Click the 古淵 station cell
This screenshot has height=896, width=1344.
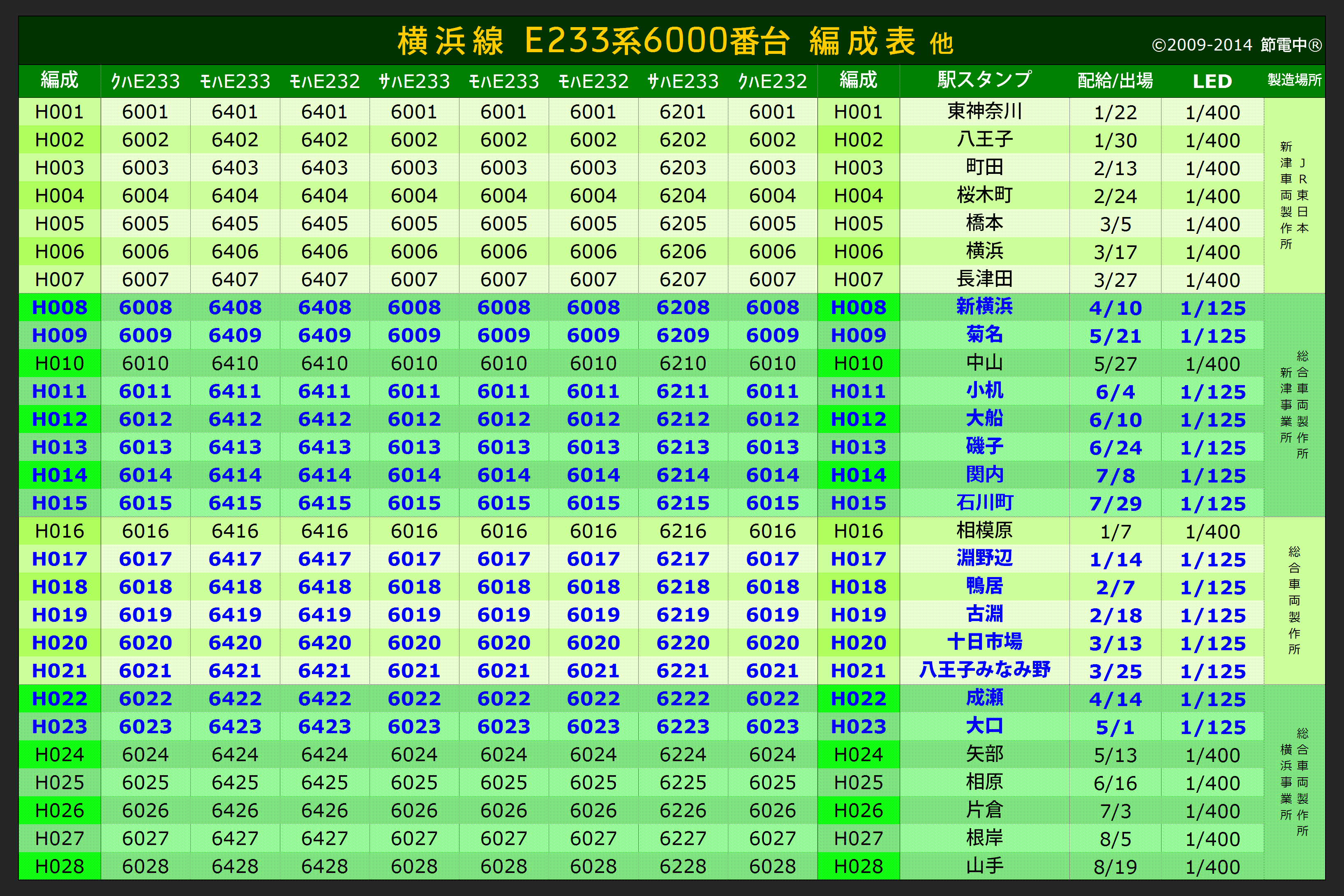point(984,614)
